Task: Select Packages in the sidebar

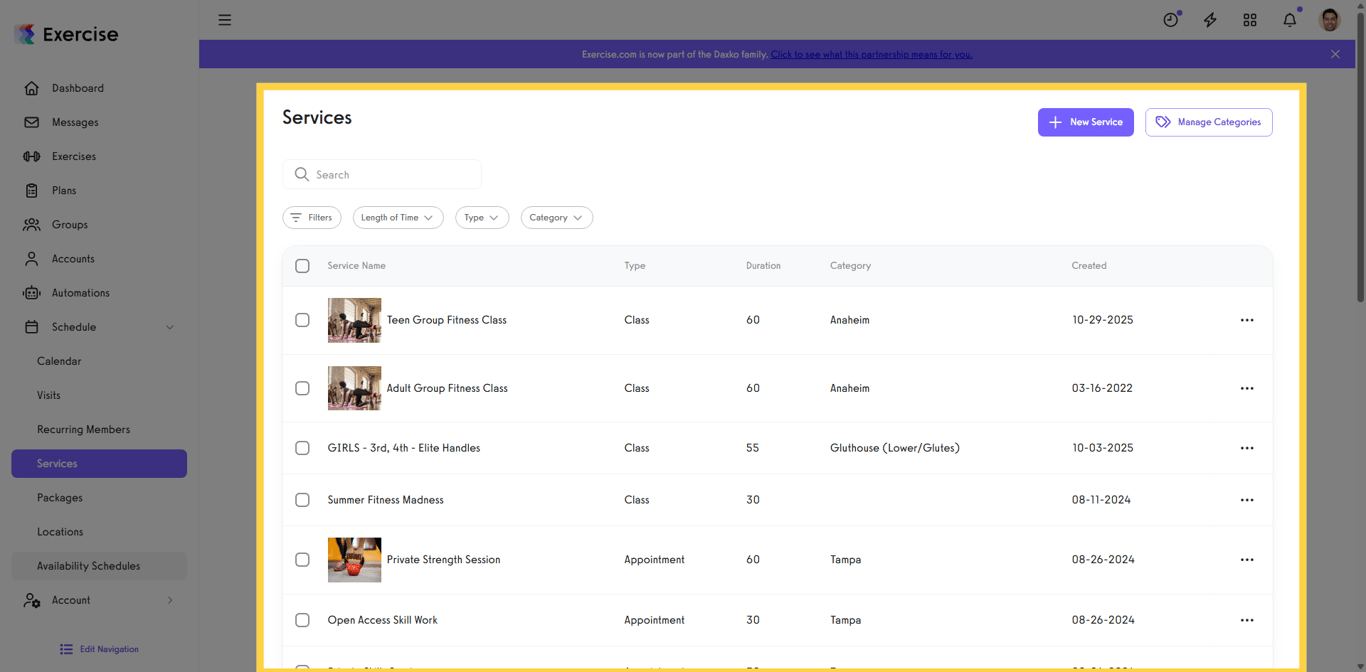Action: coord(60,497)
